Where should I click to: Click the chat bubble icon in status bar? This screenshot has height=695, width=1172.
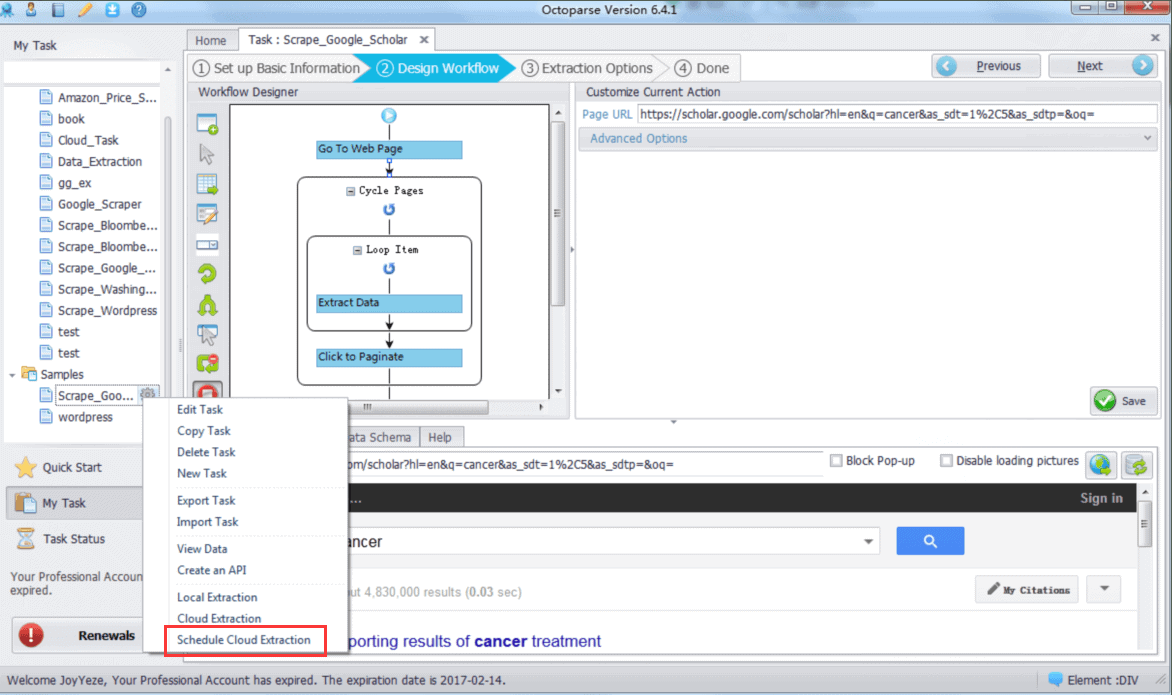coord(1055,679)
